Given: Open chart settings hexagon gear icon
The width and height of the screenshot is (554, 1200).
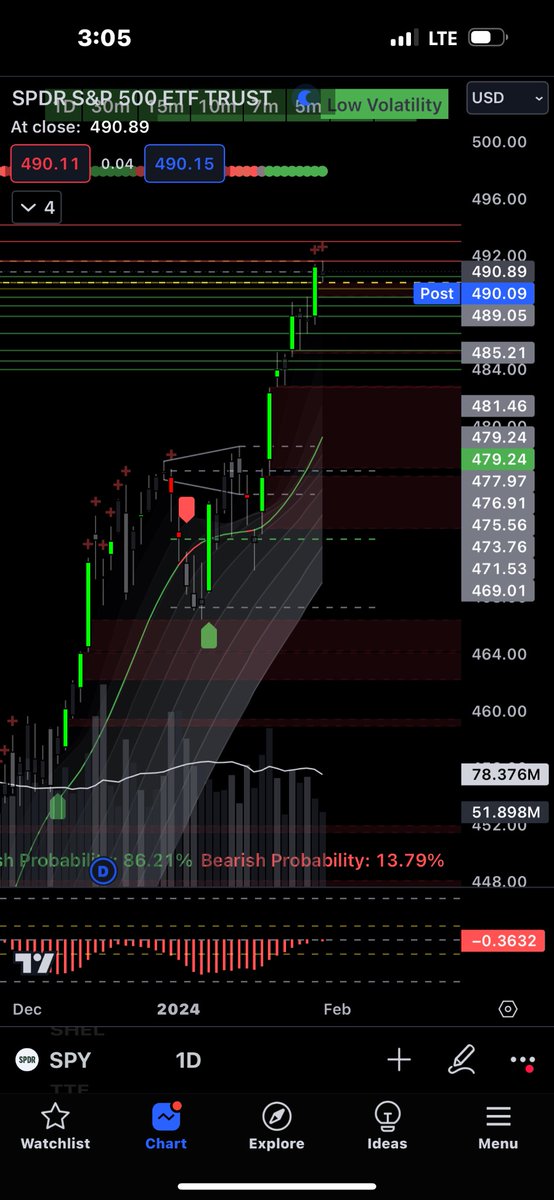Looking at the screenshot, I should [508, 1009].
